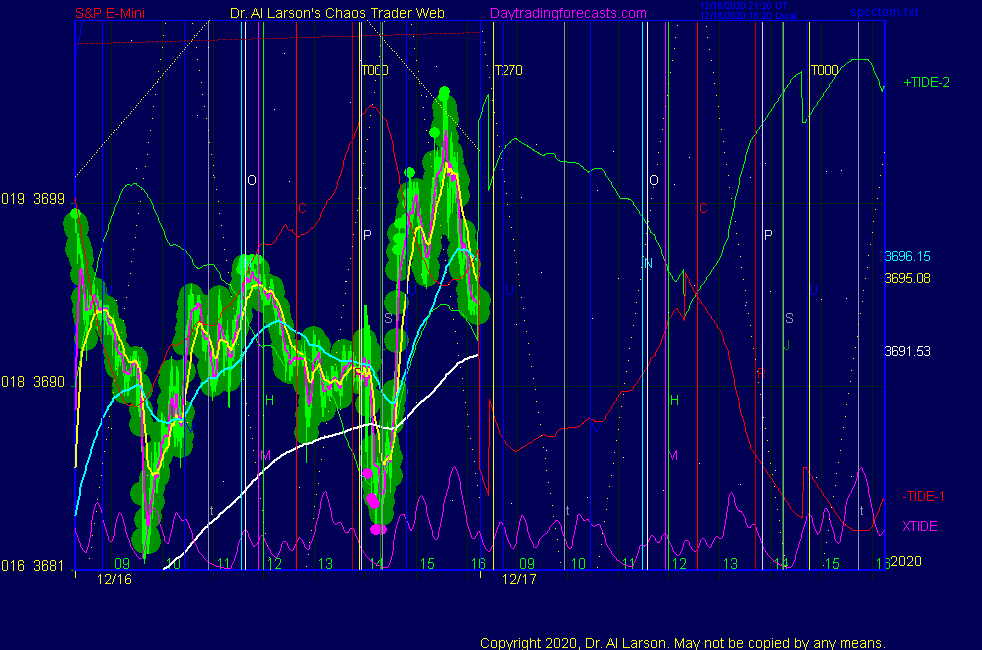Select the white 3691.53 price value
Viewport: 982px width, 650px height.
pyautogui.click(x=907, y=351)
